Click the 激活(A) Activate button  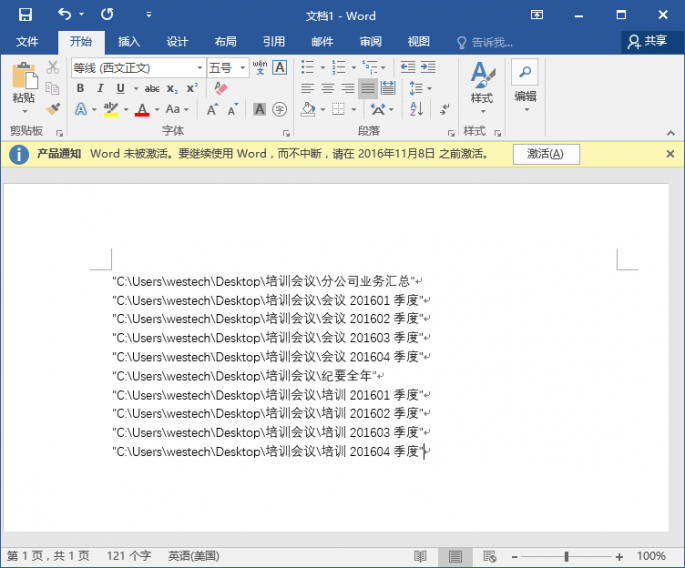pyautogui.click(x=546, y=154)
